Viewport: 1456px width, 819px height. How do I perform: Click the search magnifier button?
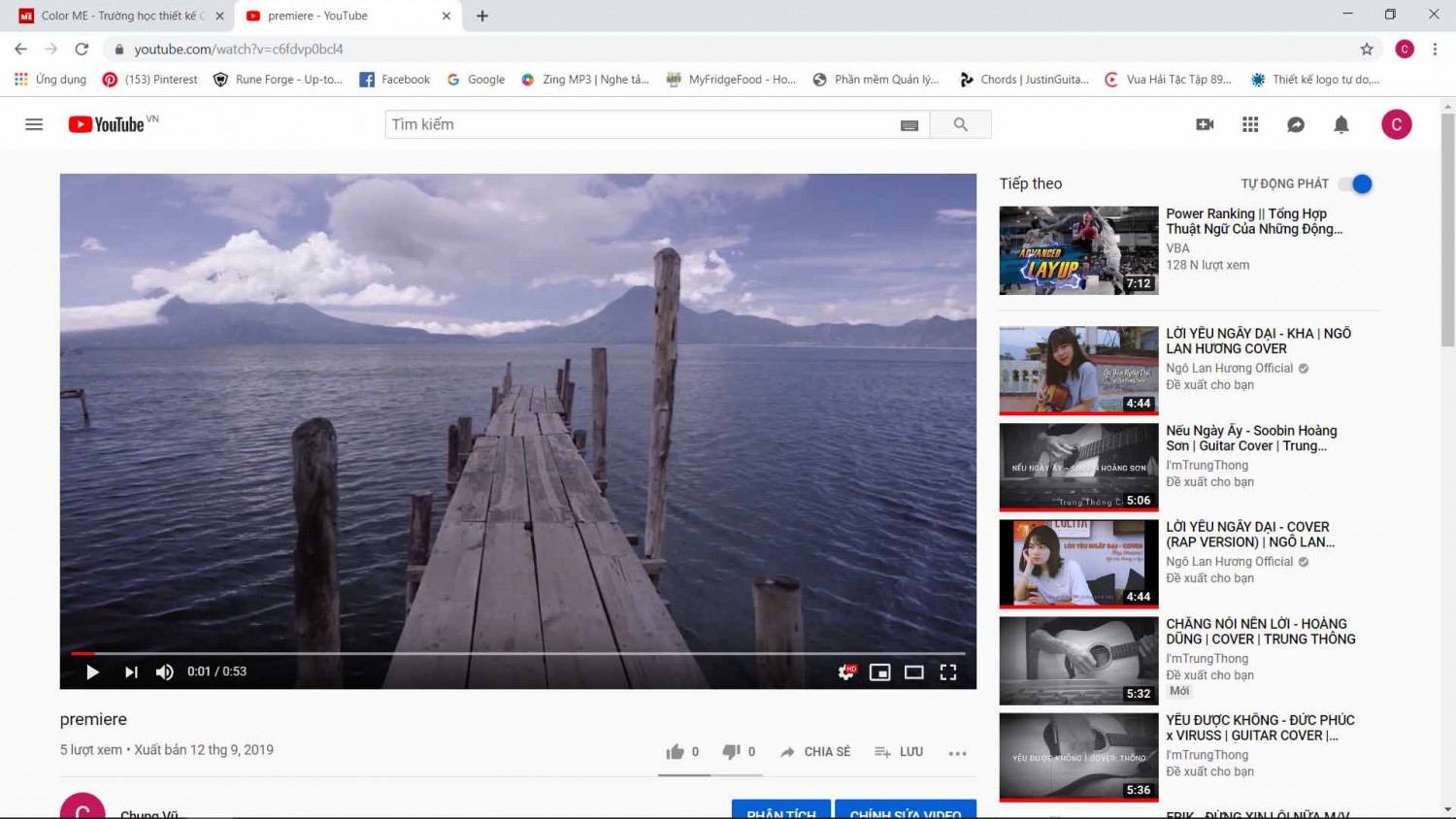click(x=960, y=124)
